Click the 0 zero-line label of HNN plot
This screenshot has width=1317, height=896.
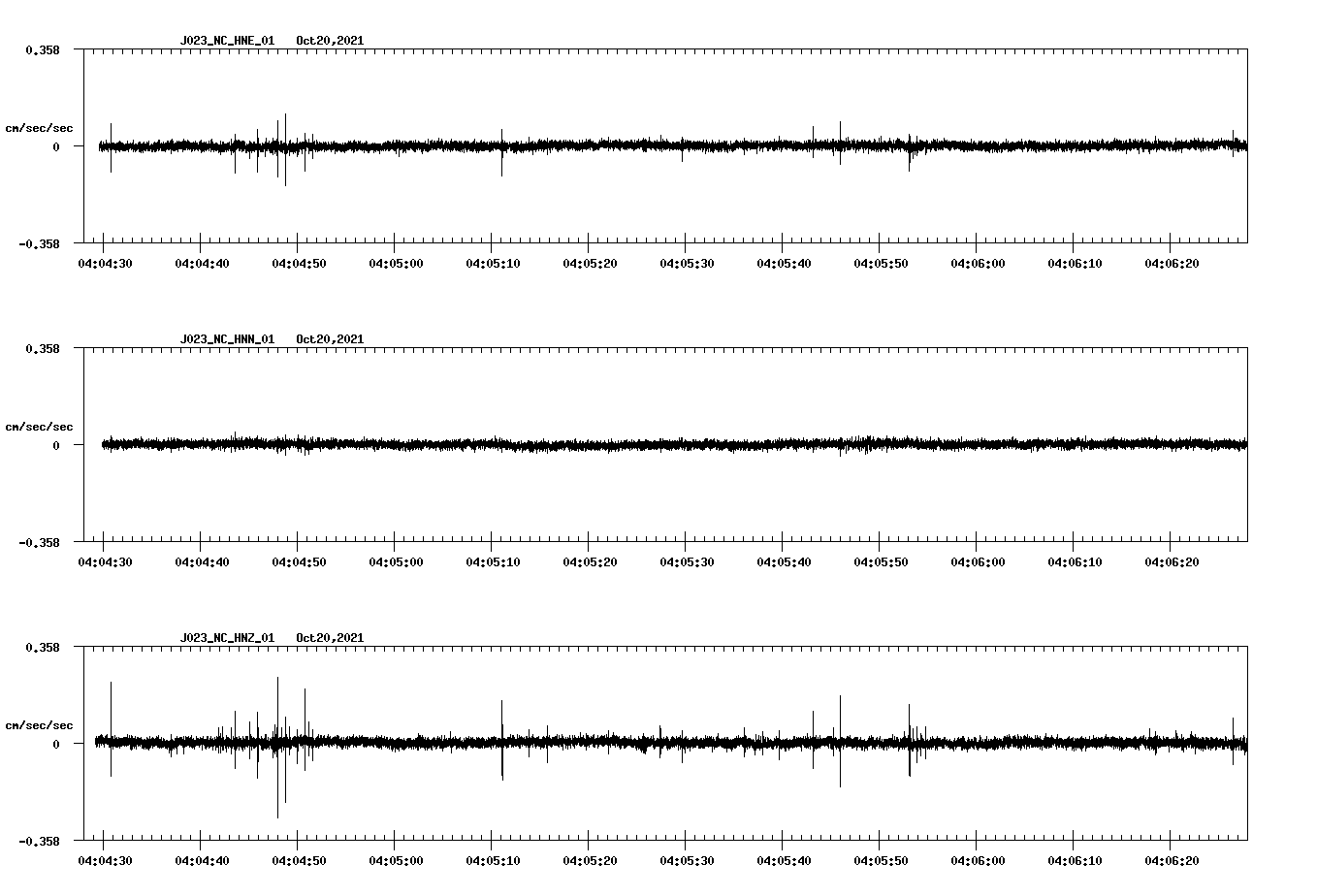point(56,445)
